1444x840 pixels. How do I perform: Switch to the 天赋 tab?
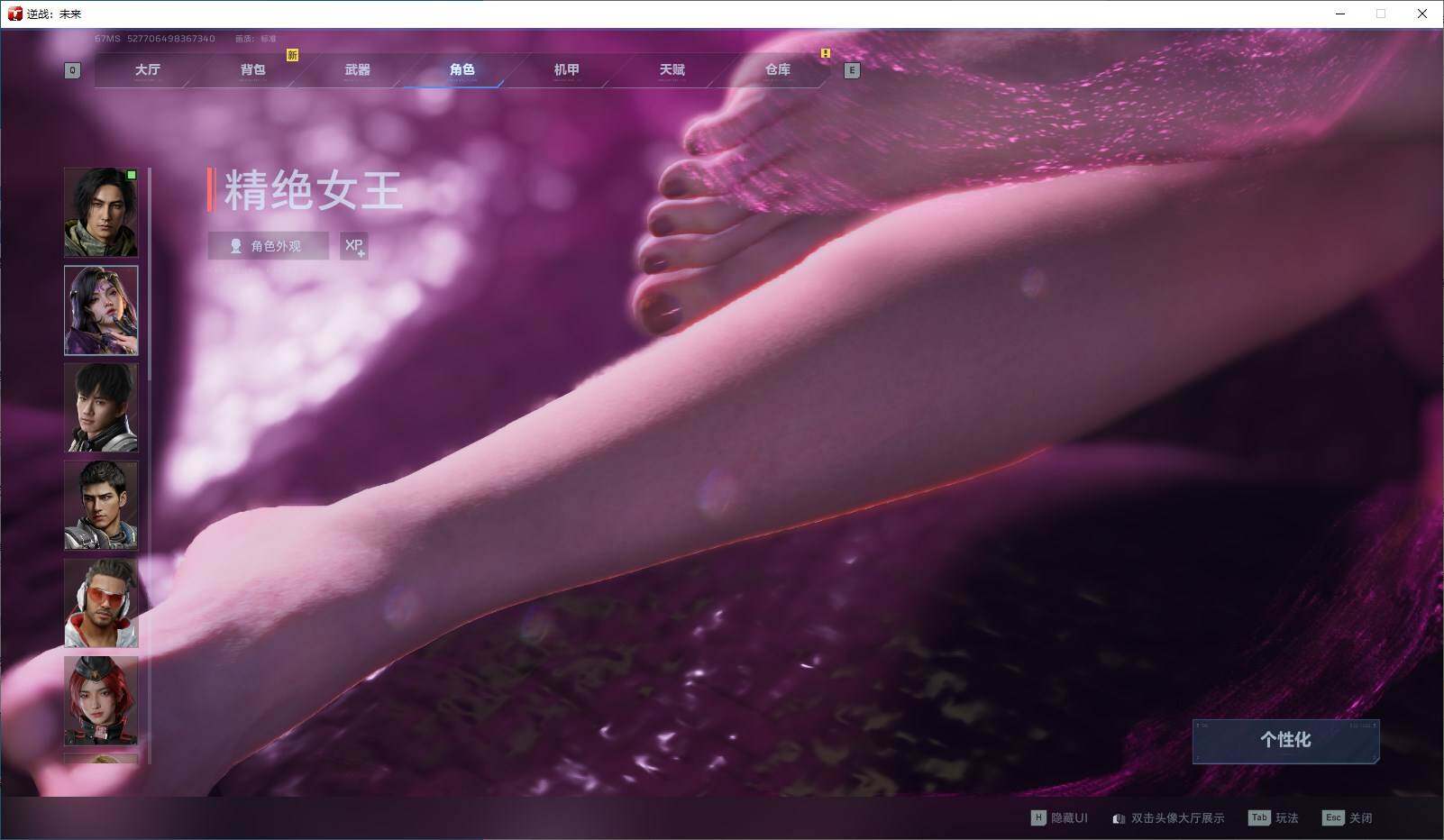(672, 69)
